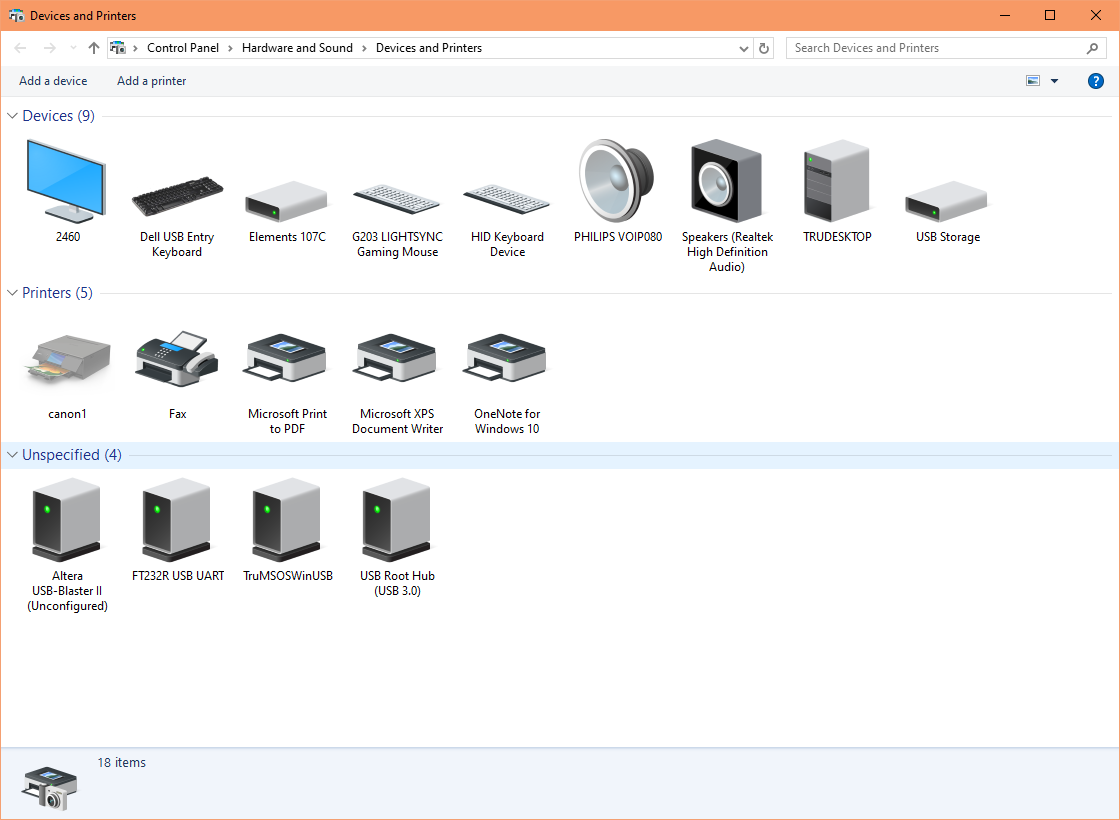Open the address bar history dropdown

point(744,48)
